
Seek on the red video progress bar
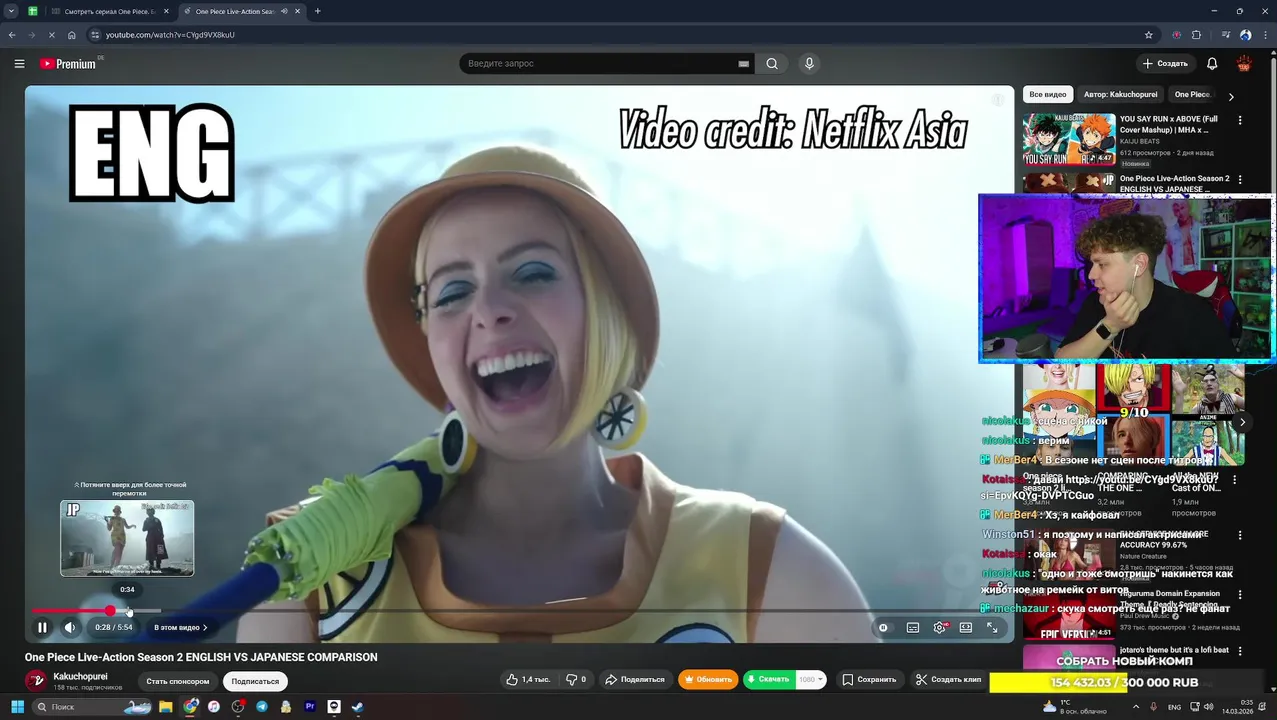tap(71, 610)
